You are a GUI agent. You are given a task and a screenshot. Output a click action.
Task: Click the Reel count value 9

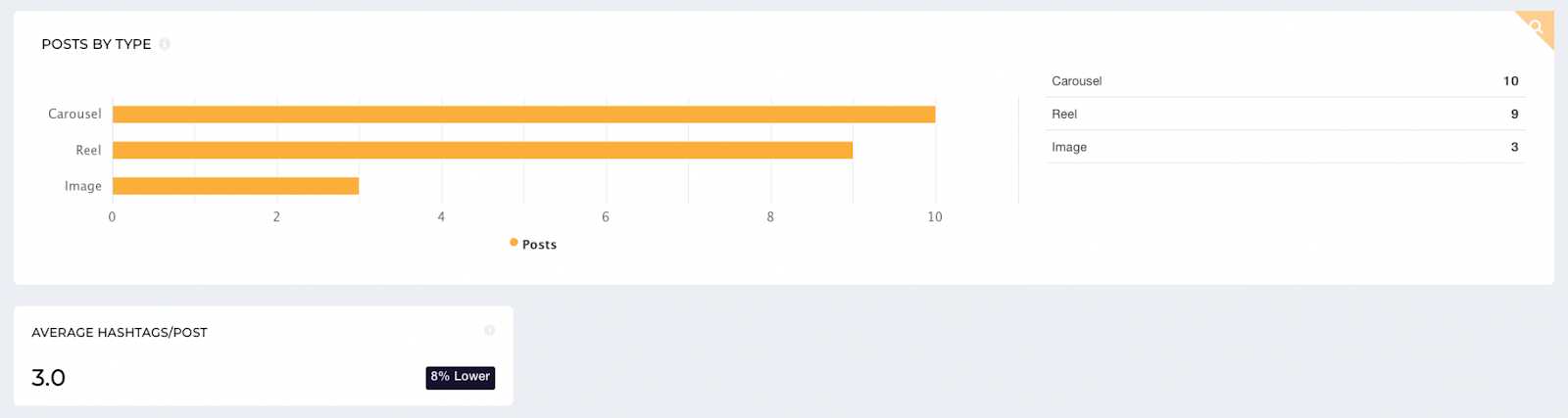click(x=1514, y=114)
